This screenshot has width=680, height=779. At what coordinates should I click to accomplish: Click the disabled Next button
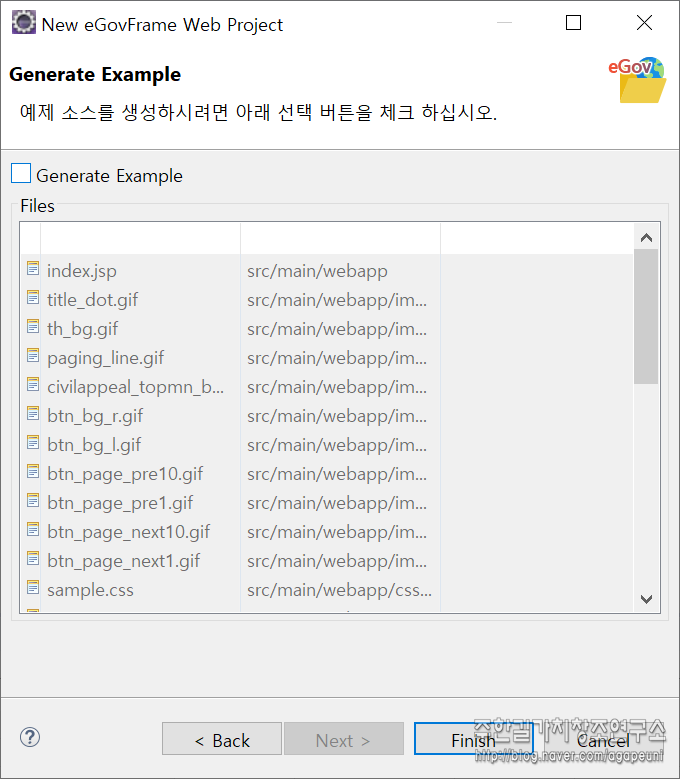344,739
